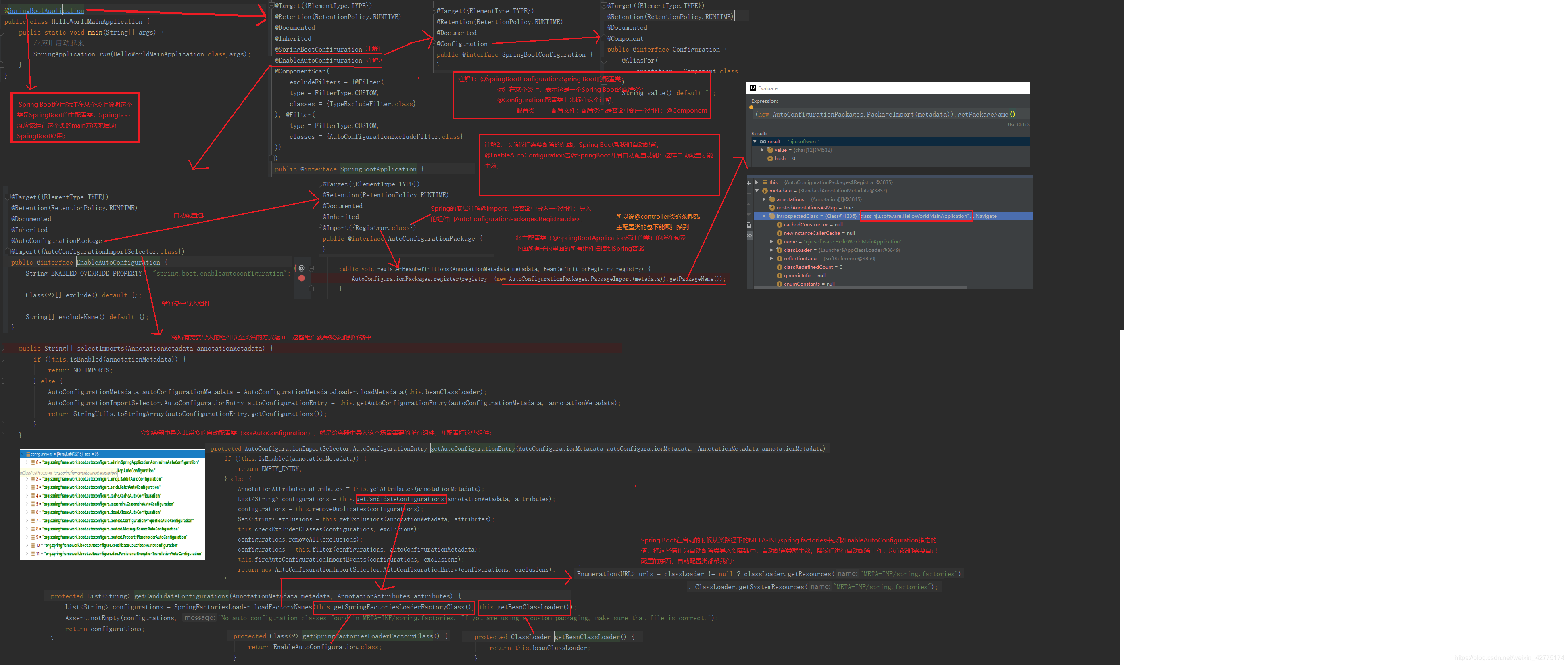The image size is (1568, 665).
Task: Click the getSpringFactoriesLoaderFactoryClass() call
Action: [393, 607]
